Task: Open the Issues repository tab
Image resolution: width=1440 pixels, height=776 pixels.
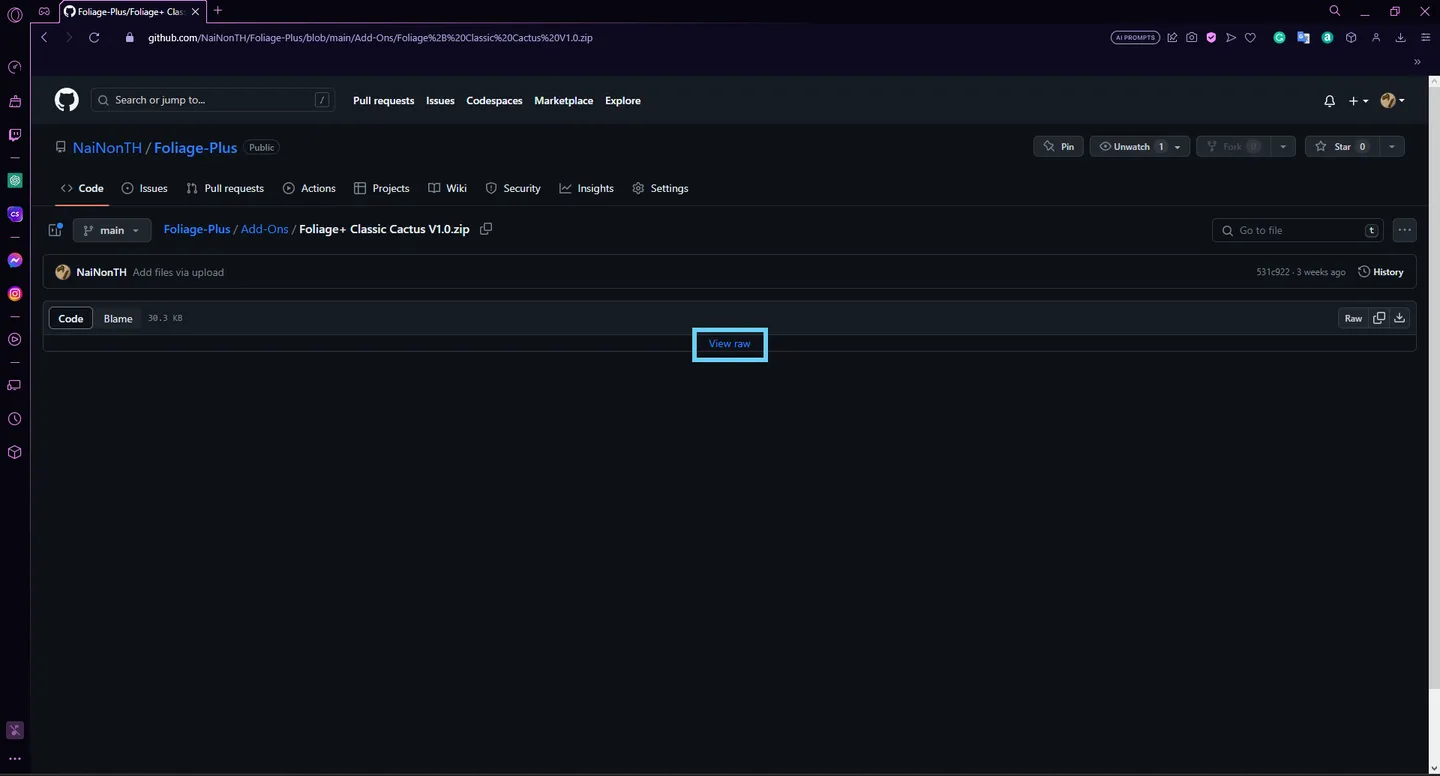Action: coord(144,188)
